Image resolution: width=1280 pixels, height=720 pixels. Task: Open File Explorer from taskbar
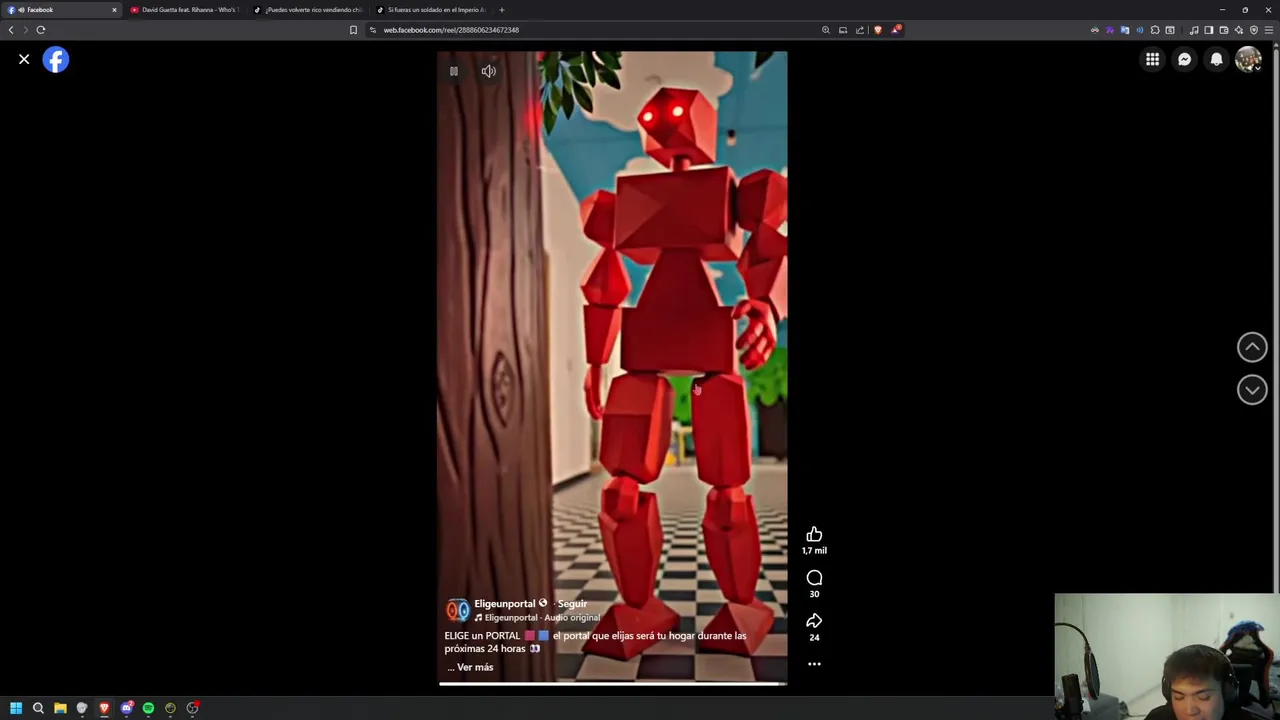point(60,708)
